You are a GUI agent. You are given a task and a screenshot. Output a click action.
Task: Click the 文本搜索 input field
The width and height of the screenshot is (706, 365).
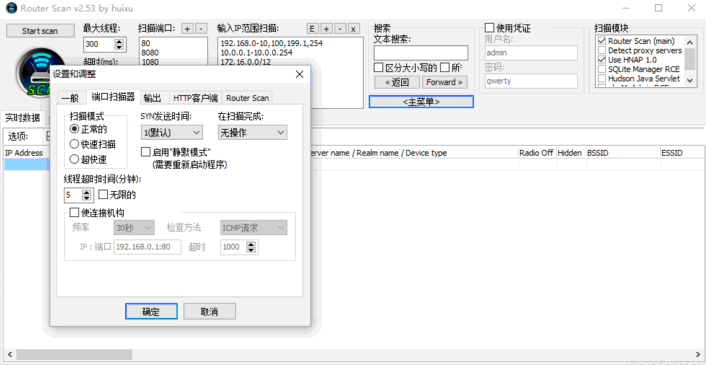(x=421, y=53)
